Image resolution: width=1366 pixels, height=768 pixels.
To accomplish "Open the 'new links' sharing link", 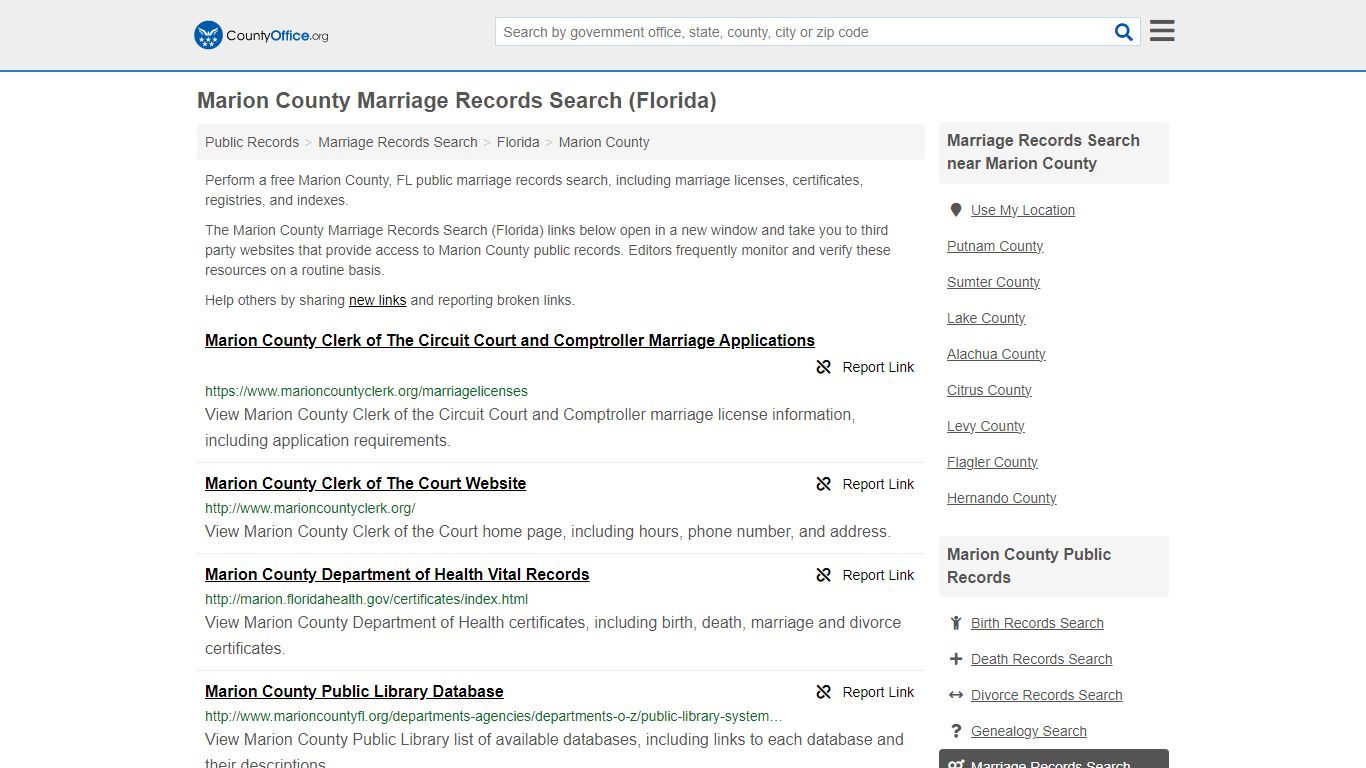I will (x=377, y=300).
